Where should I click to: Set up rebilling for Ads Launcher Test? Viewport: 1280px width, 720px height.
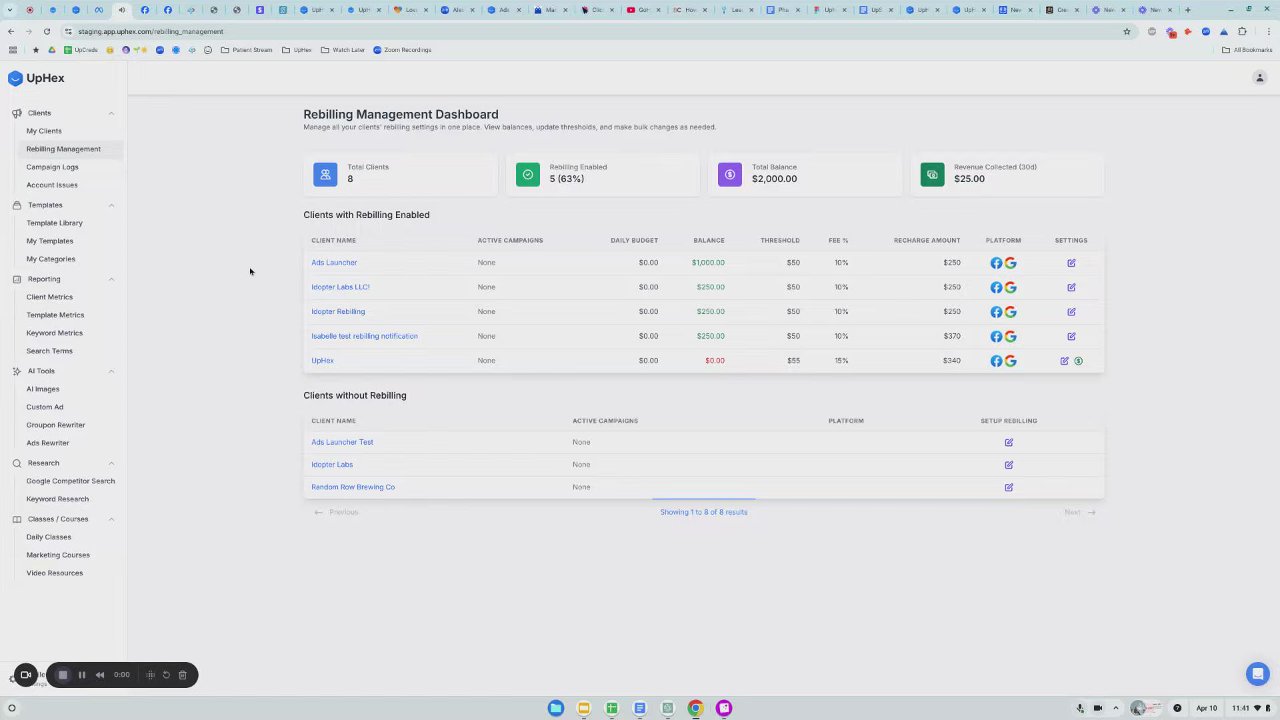pos(1009,442)
